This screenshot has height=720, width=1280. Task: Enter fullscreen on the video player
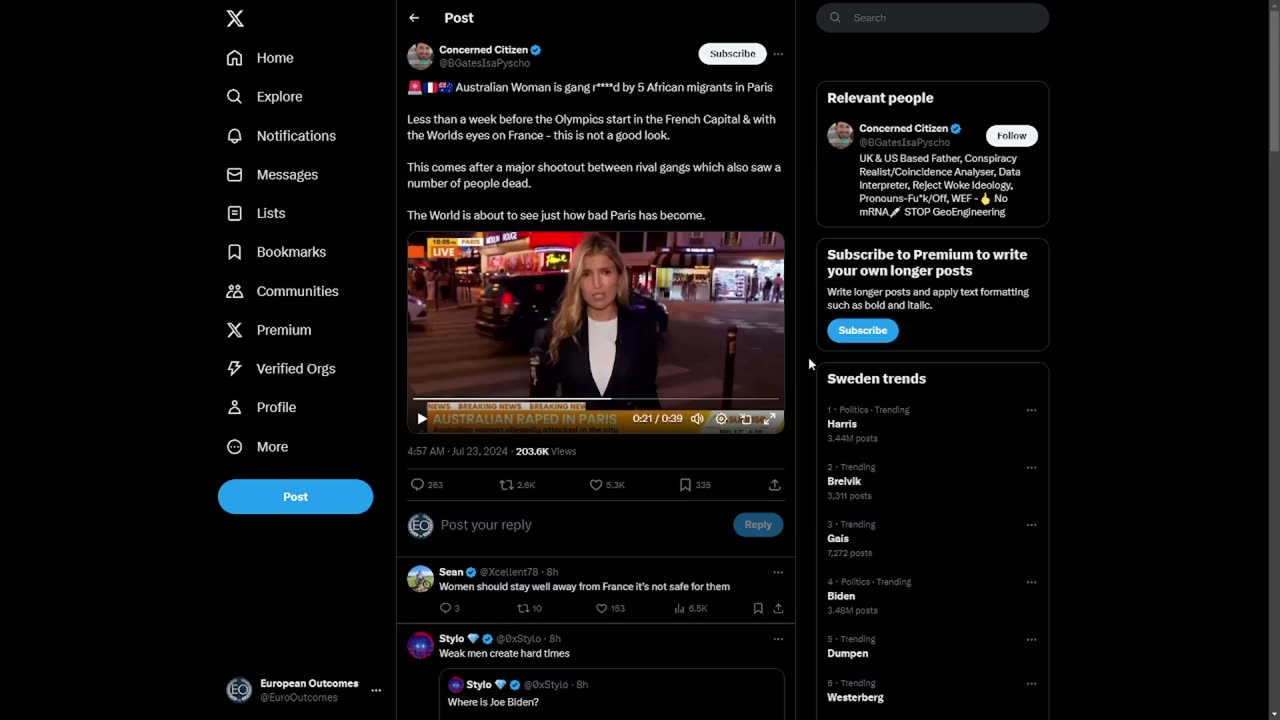point(769,419)
